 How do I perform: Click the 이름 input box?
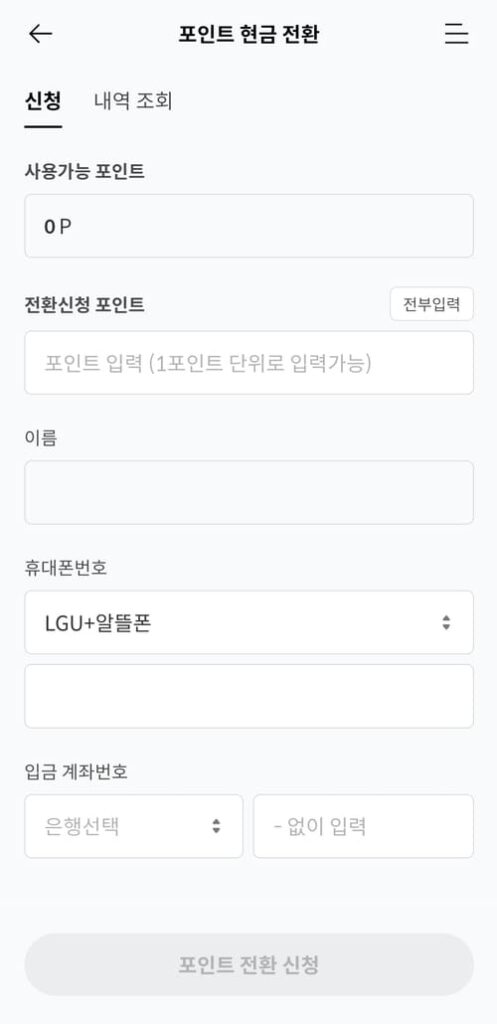pyautogui.click(x=249, y=492)
